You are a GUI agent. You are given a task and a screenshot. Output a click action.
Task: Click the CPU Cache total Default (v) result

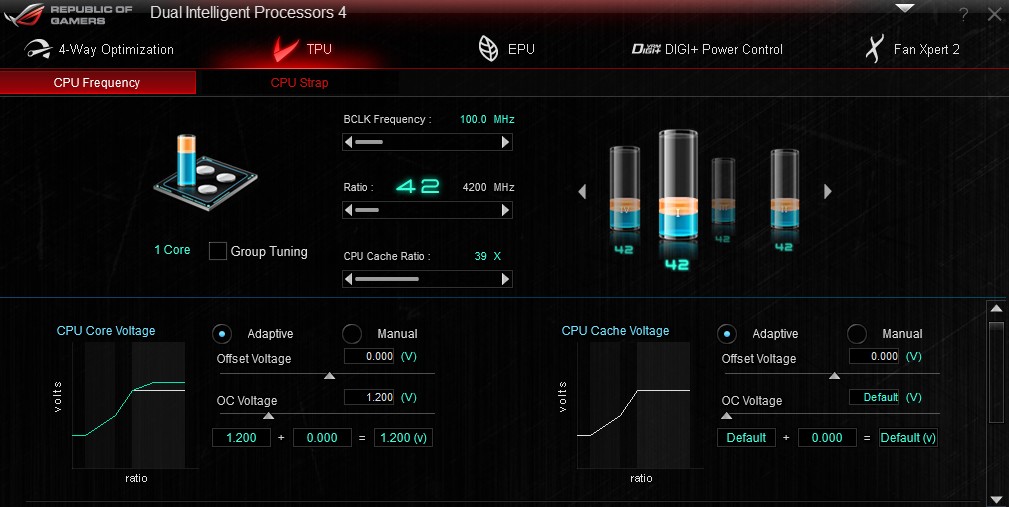pyautogui.click(x=908, y=438)
